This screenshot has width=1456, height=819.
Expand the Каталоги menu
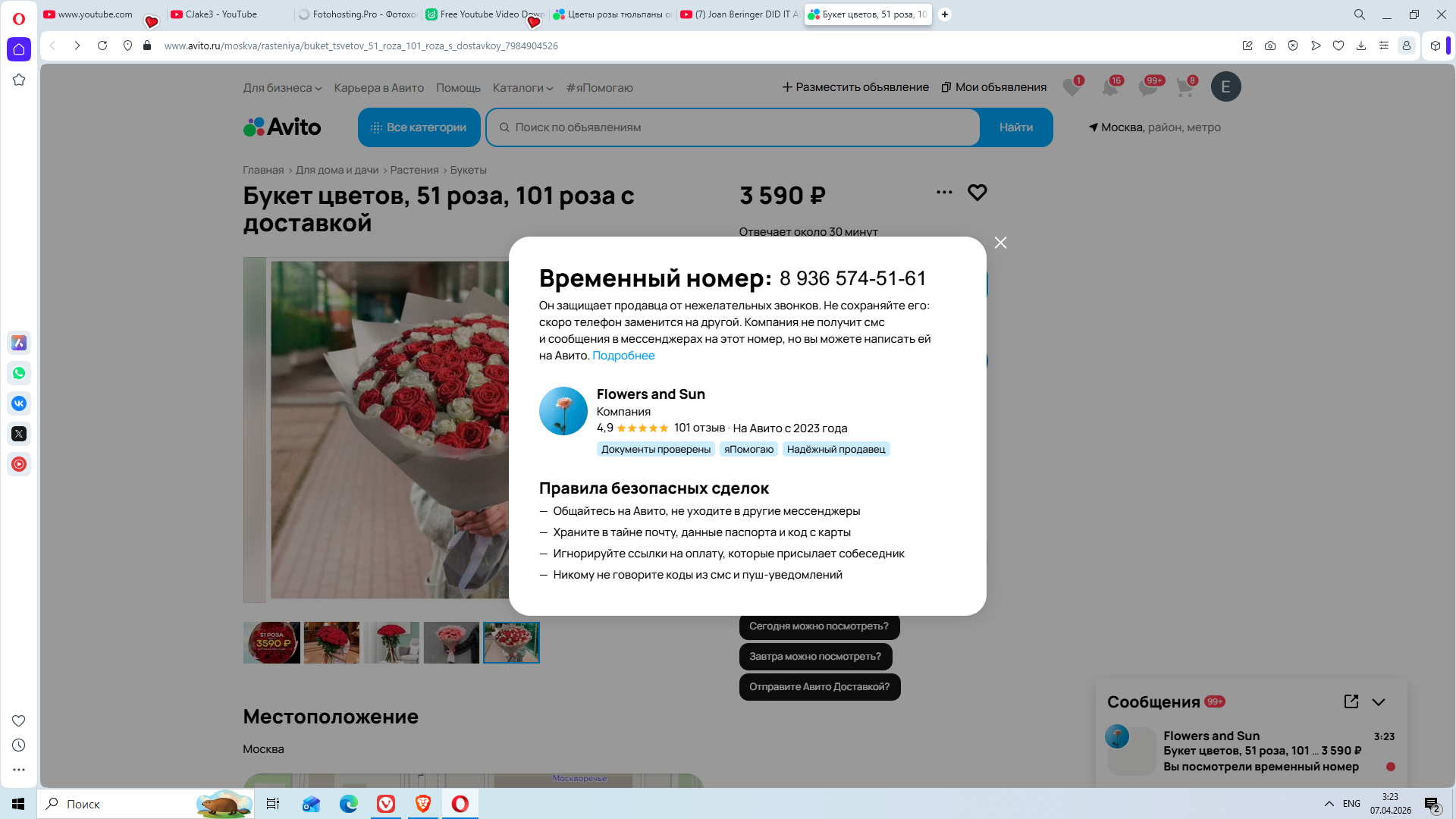(522, 88)
